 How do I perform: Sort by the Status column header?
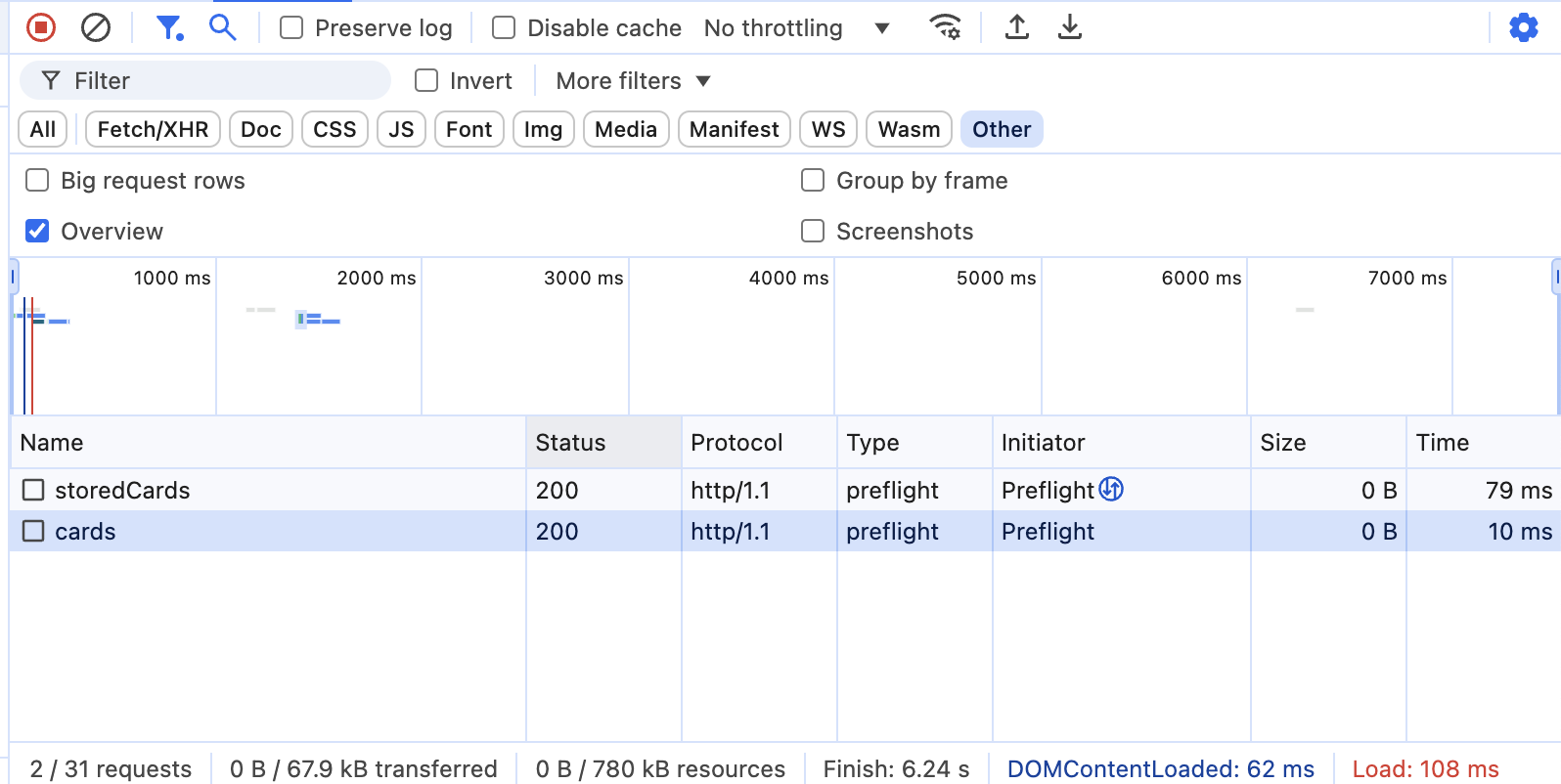click(x=570, y=443)
